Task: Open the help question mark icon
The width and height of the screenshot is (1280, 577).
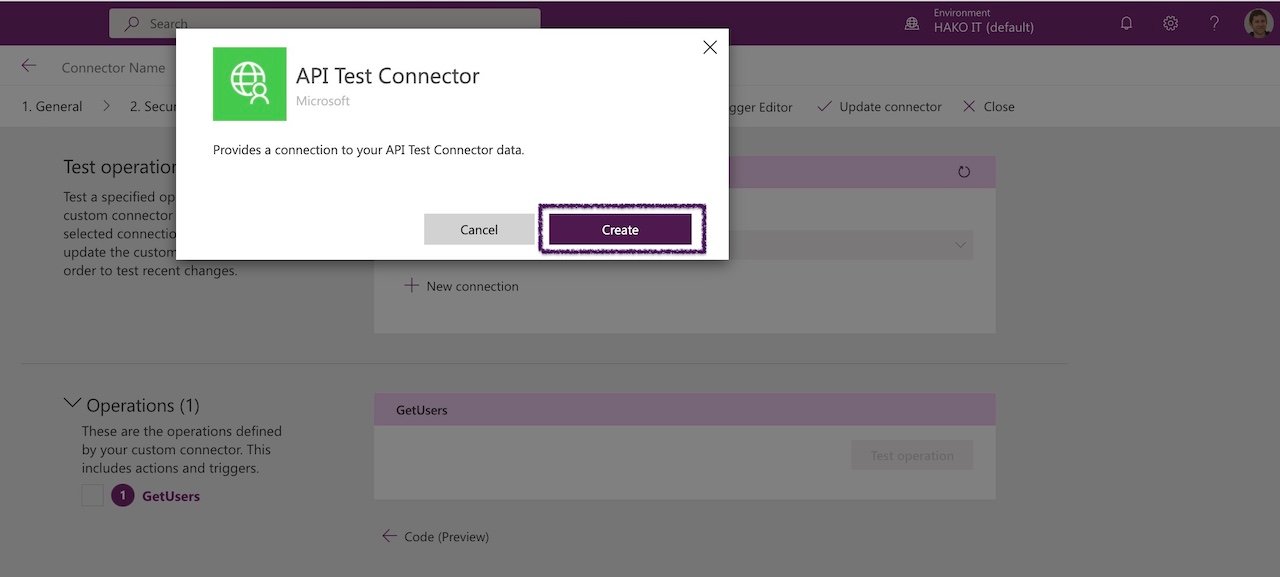Action: [x=1214, y=23]
